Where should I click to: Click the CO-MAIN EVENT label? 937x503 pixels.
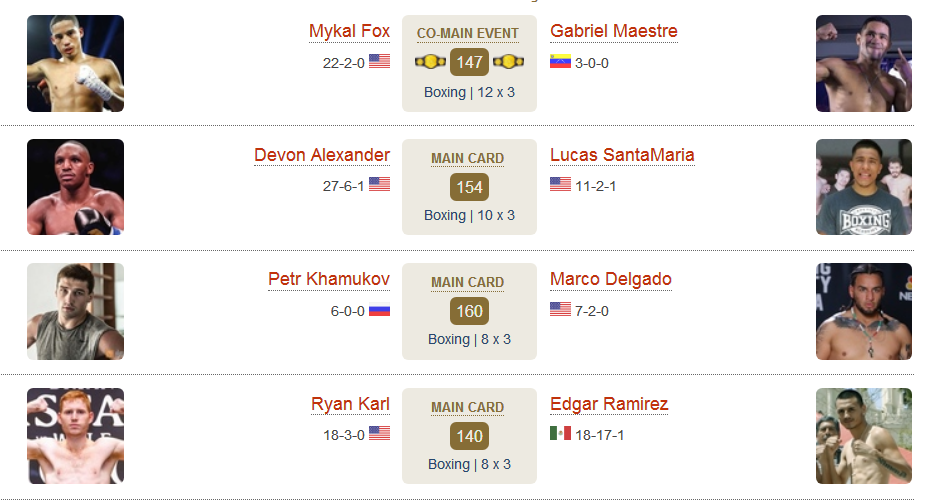468,34
